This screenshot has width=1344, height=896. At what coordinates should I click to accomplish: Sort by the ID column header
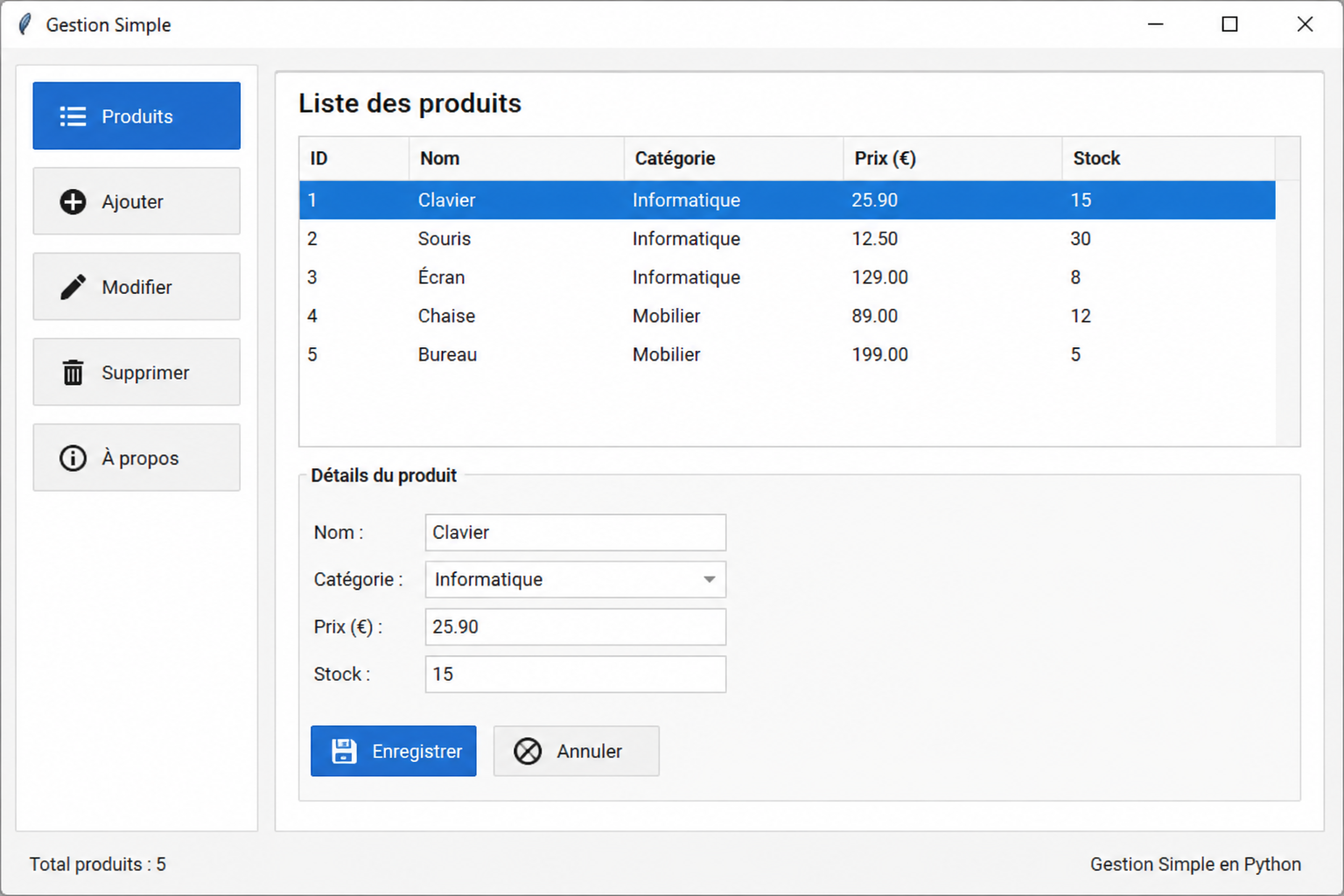coord(354,158)
